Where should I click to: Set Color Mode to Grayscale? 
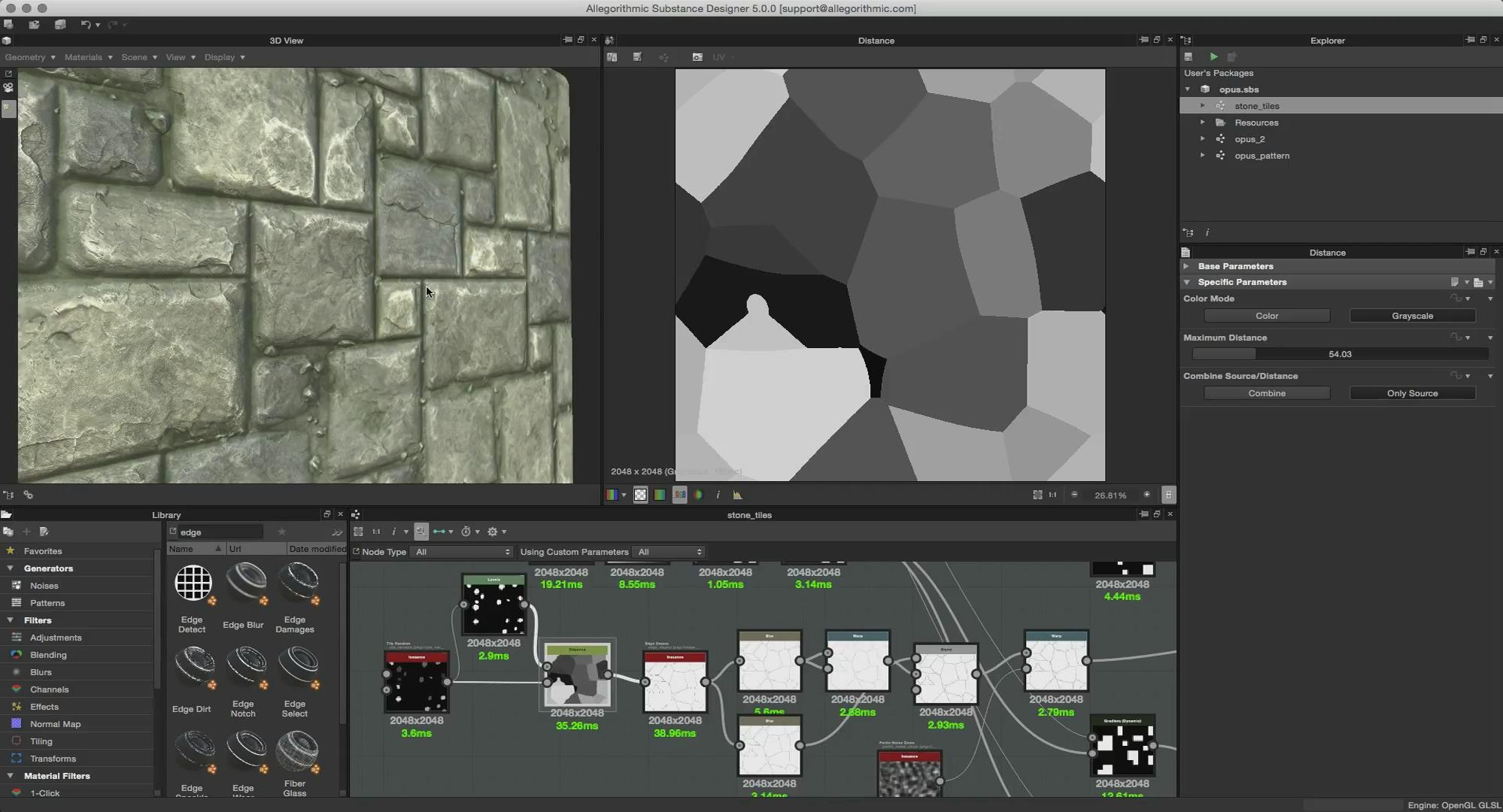click(1412, 316)
